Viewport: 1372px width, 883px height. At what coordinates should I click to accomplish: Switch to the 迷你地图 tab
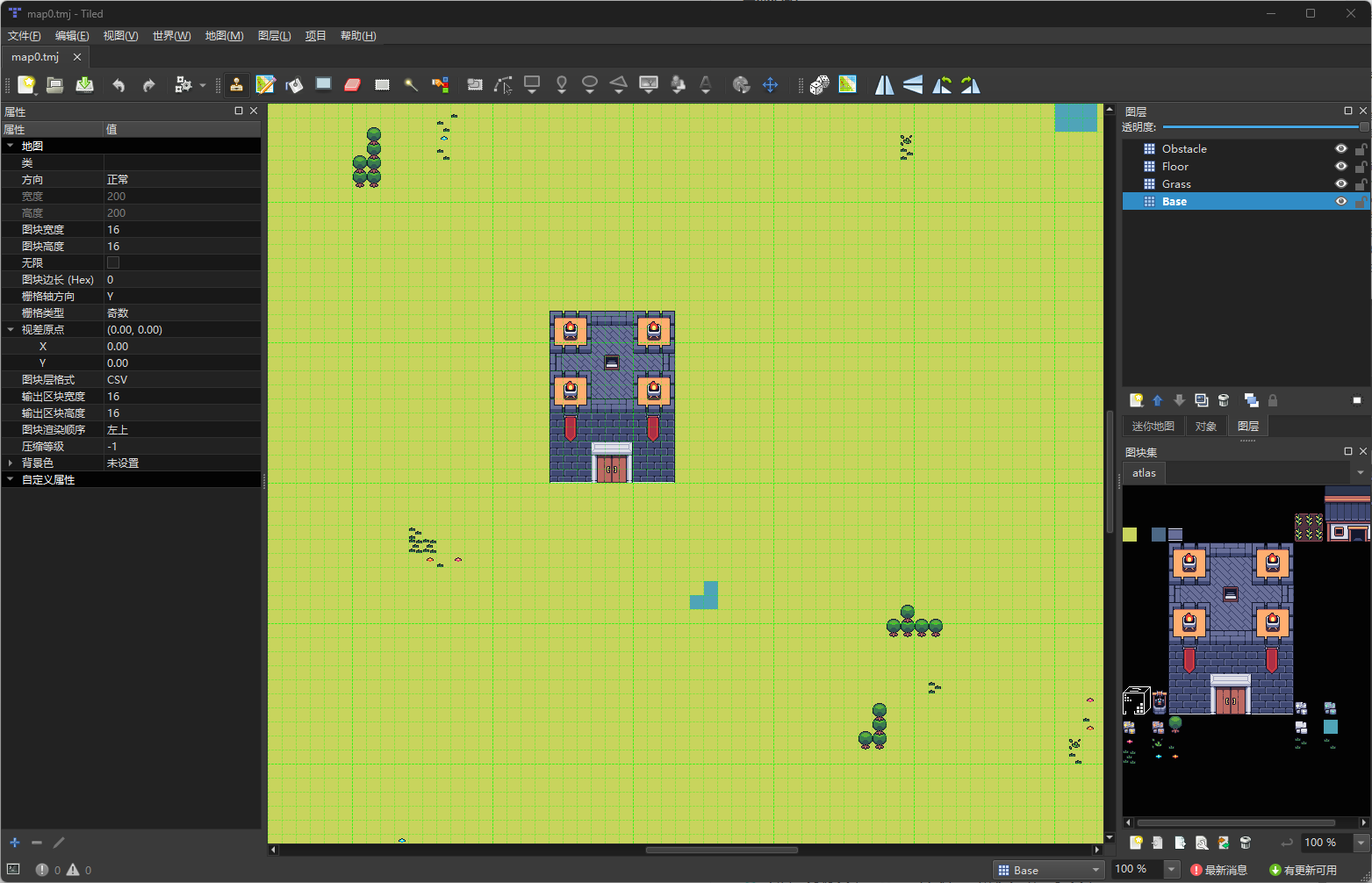tap(1153, 426)
